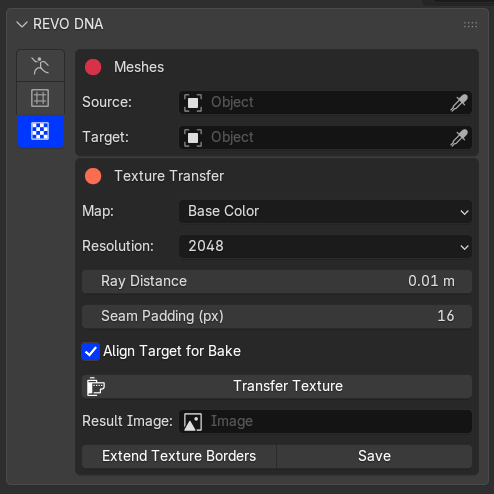Click the Result Image input field
Screen dimensions: 494x494
tap(325, 422)
